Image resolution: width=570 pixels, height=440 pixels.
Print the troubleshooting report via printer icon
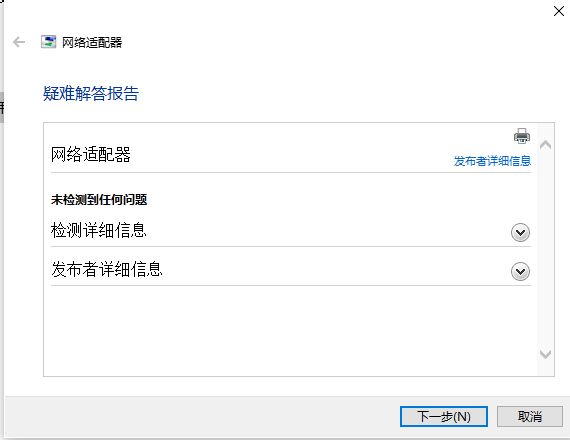click(x=522, y=136)
